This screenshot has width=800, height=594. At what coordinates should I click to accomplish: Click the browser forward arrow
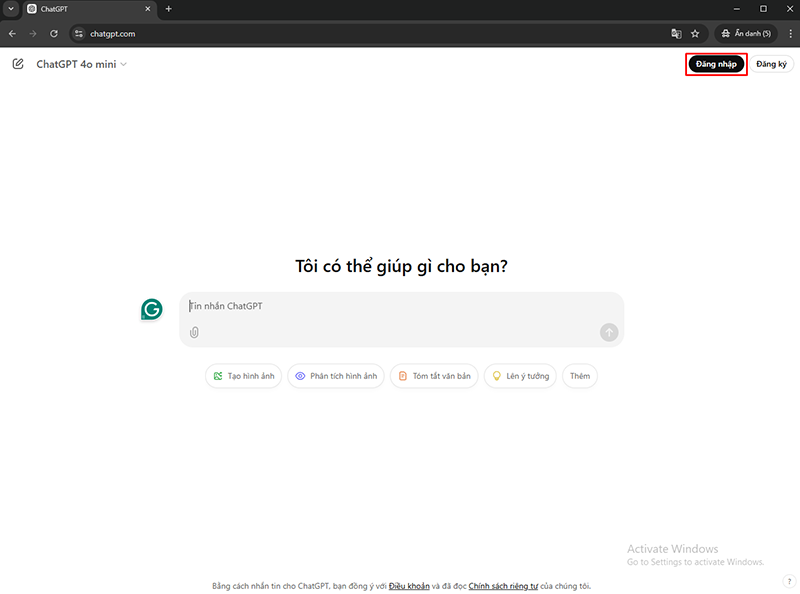coord(33,34)
